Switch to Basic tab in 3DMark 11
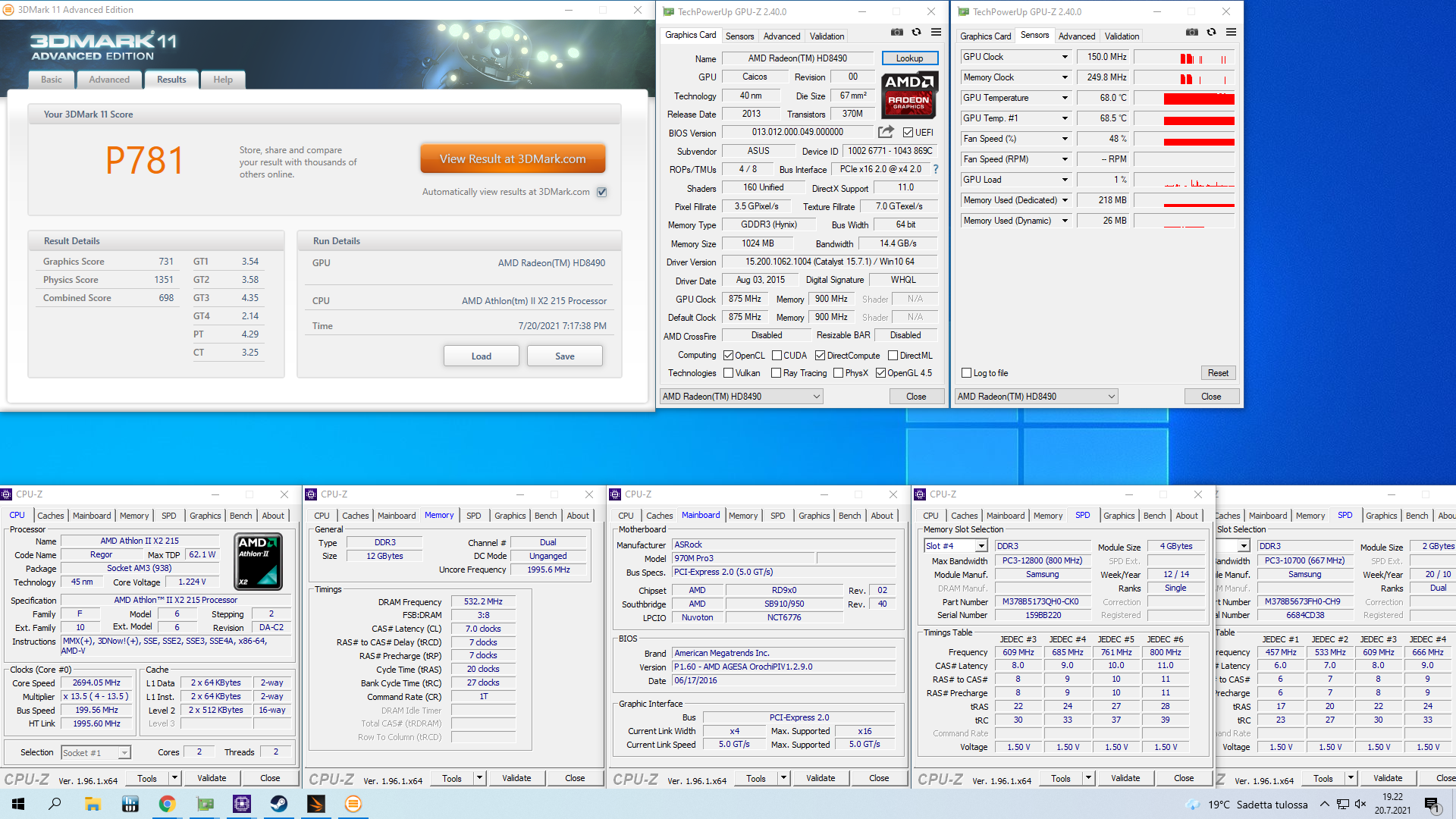 52,80
